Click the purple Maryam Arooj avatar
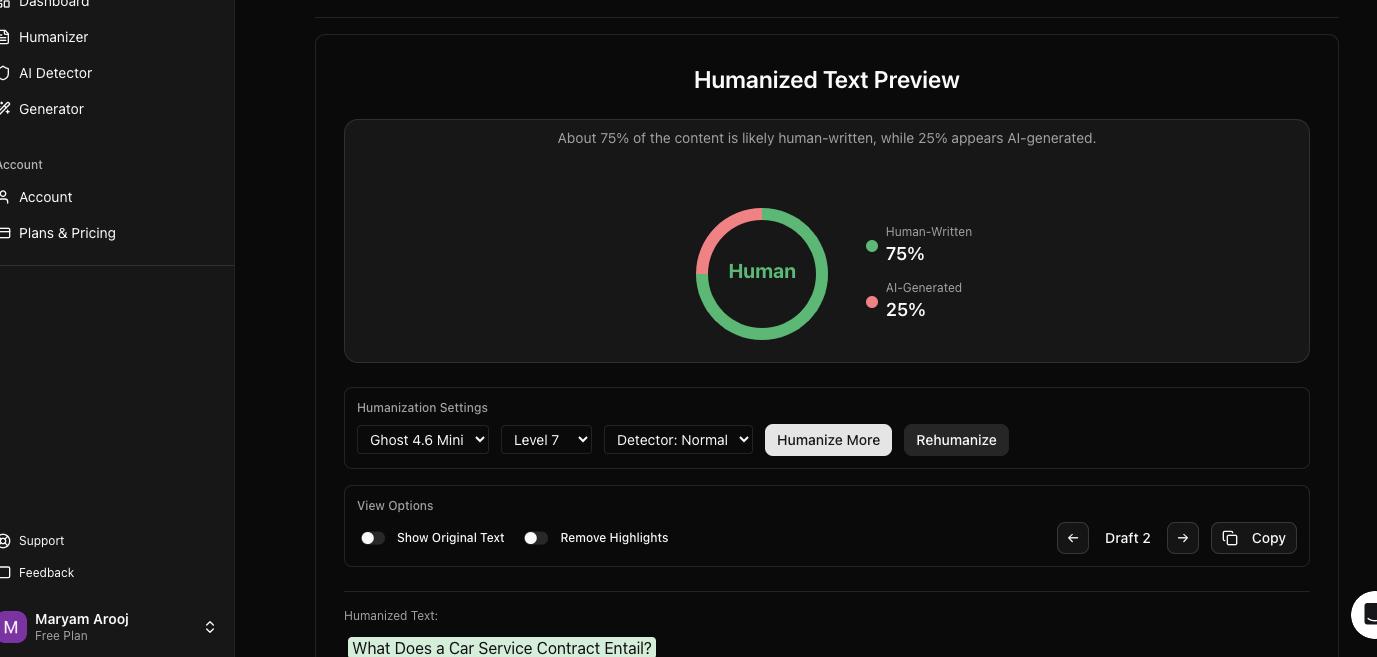This screenshot has width=1377, height=657. click(x=12, y=627)
